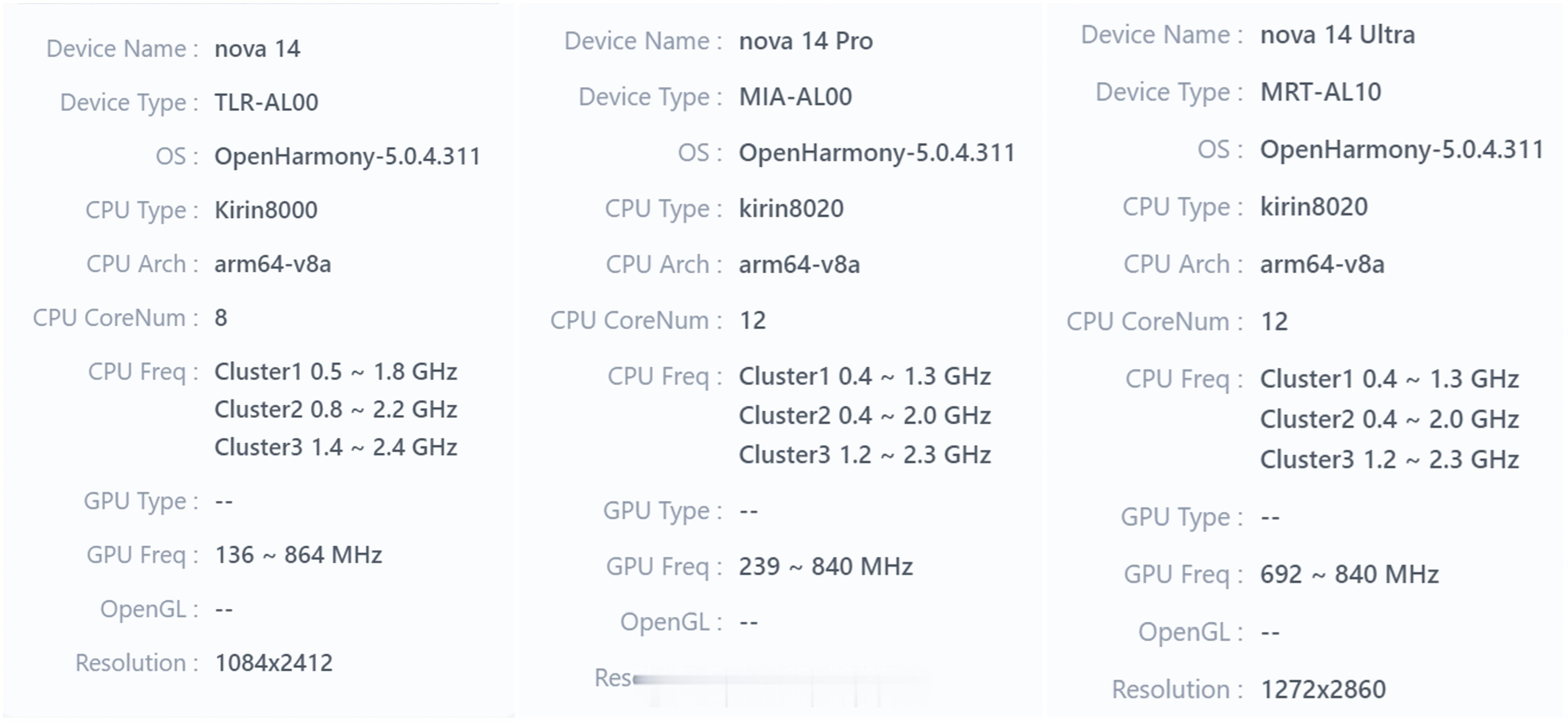Click the 1084x2412 resolution value
The image size is (1568, 722).
(274, 663)
